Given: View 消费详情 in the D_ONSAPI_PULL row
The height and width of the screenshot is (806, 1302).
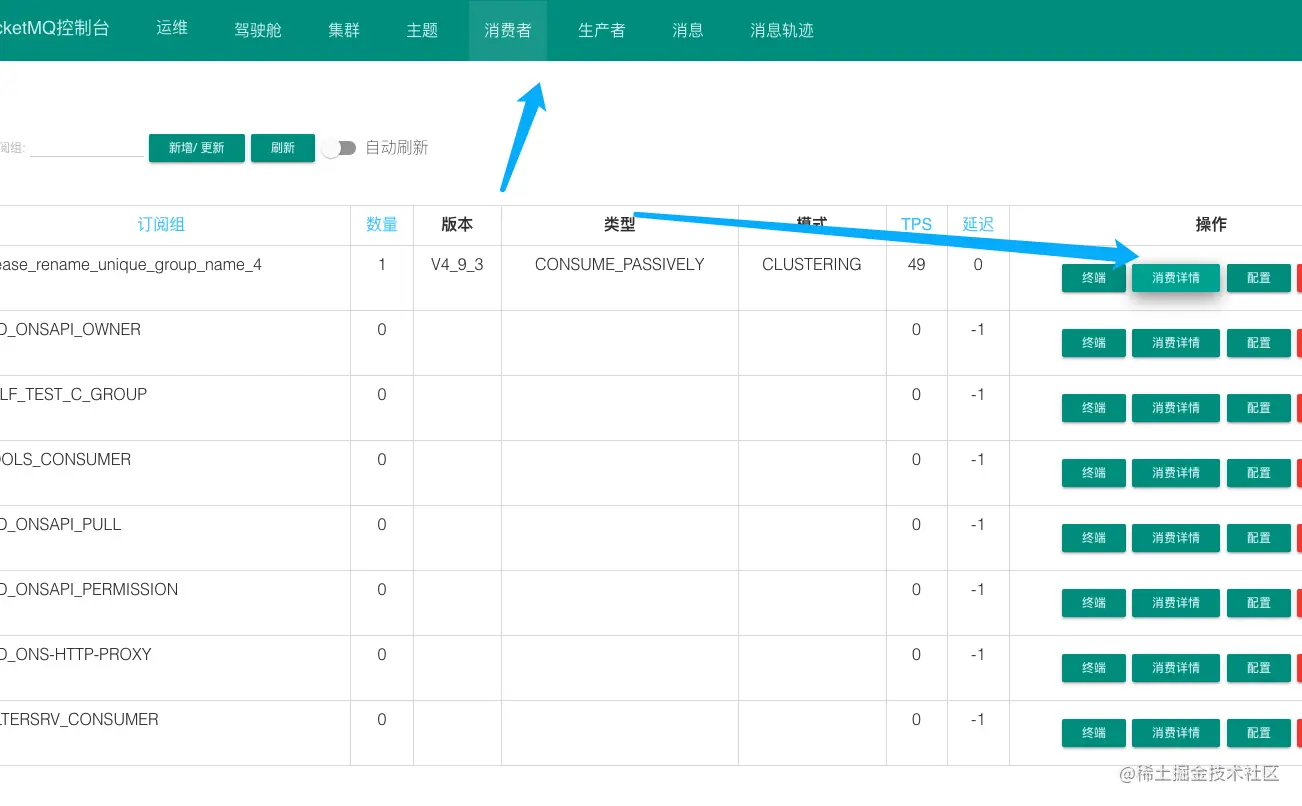Looking at the screenshot, I should [1176, 538].
